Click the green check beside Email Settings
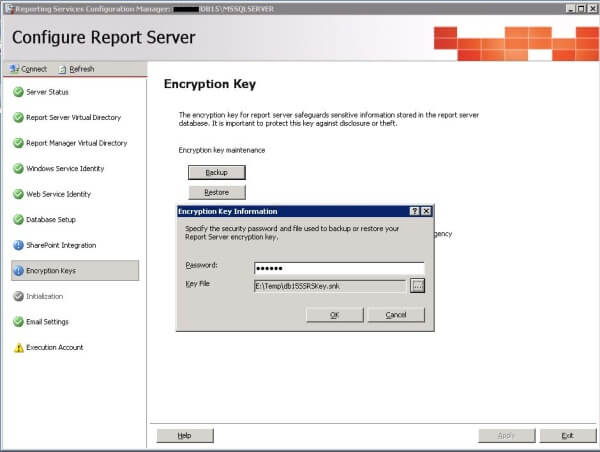This screenshot has width=600, height=452. click(x=18, y=322)
